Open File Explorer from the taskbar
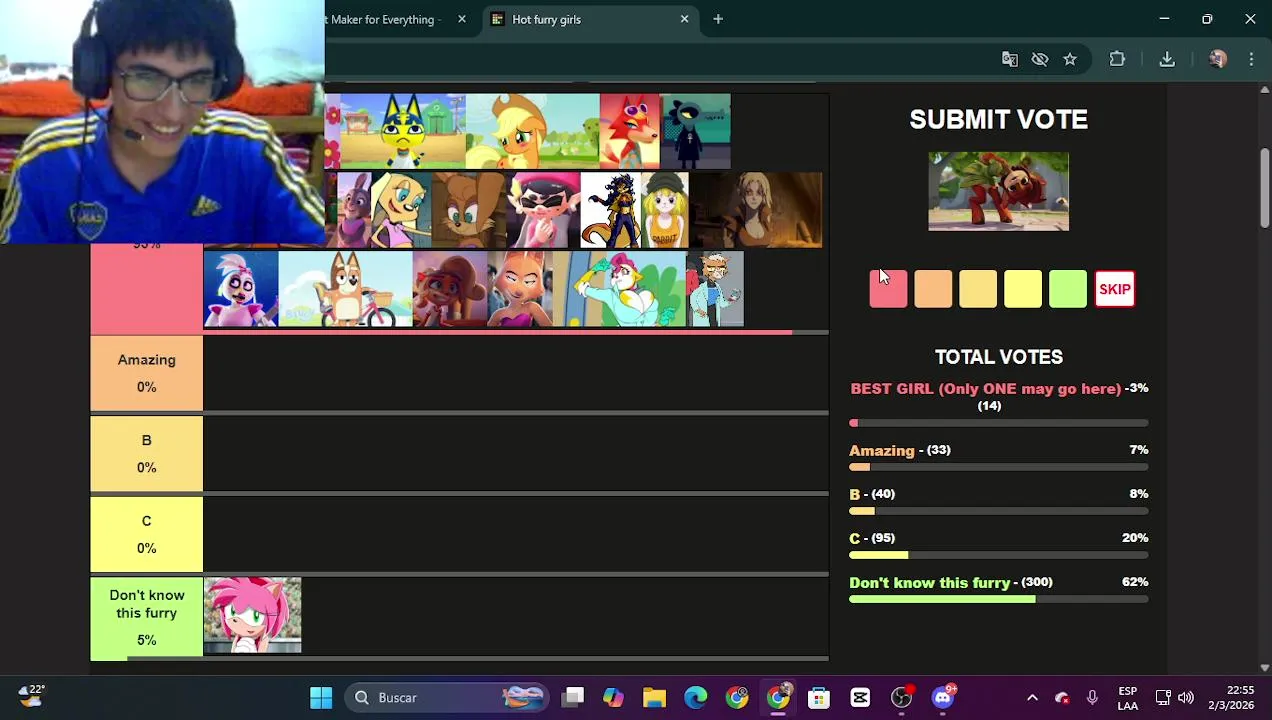Screen dimensions: 1272x720 pyautogui.click(x=654, y=697)
